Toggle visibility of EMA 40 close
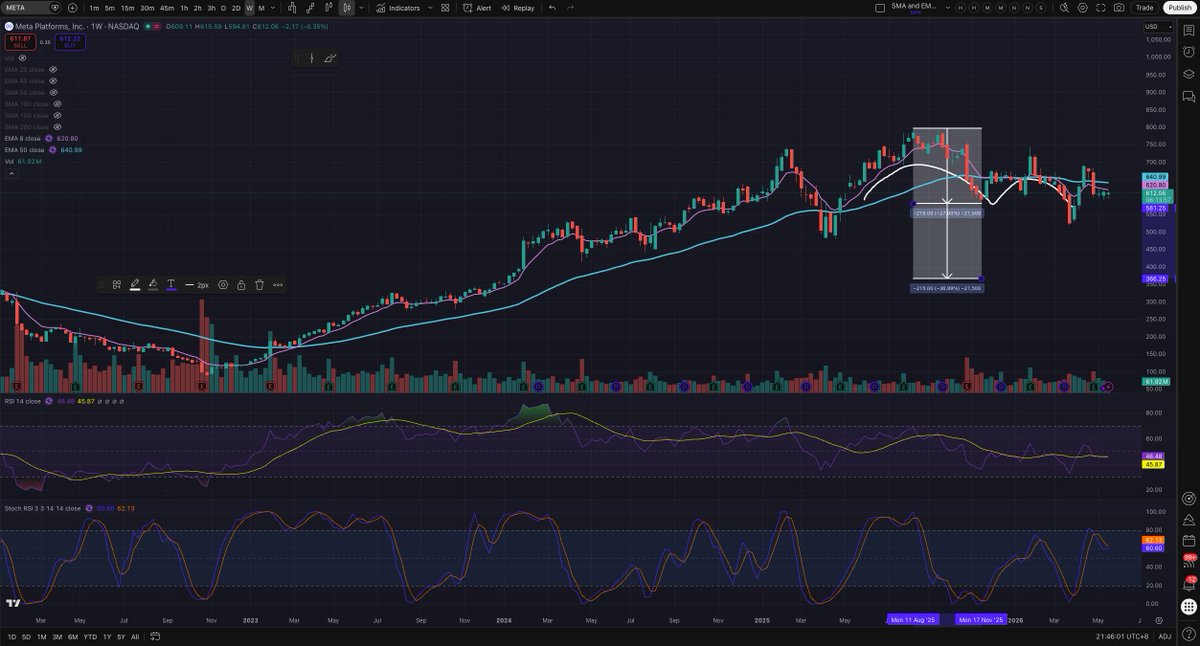1200x646 pixels. click(53, 81)
